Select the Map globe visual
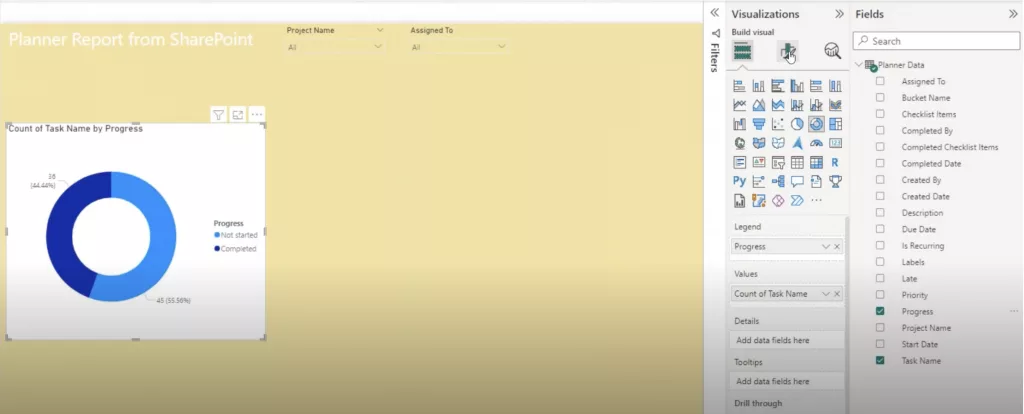Screen dimensions: 1024x414 coord(739,143)
